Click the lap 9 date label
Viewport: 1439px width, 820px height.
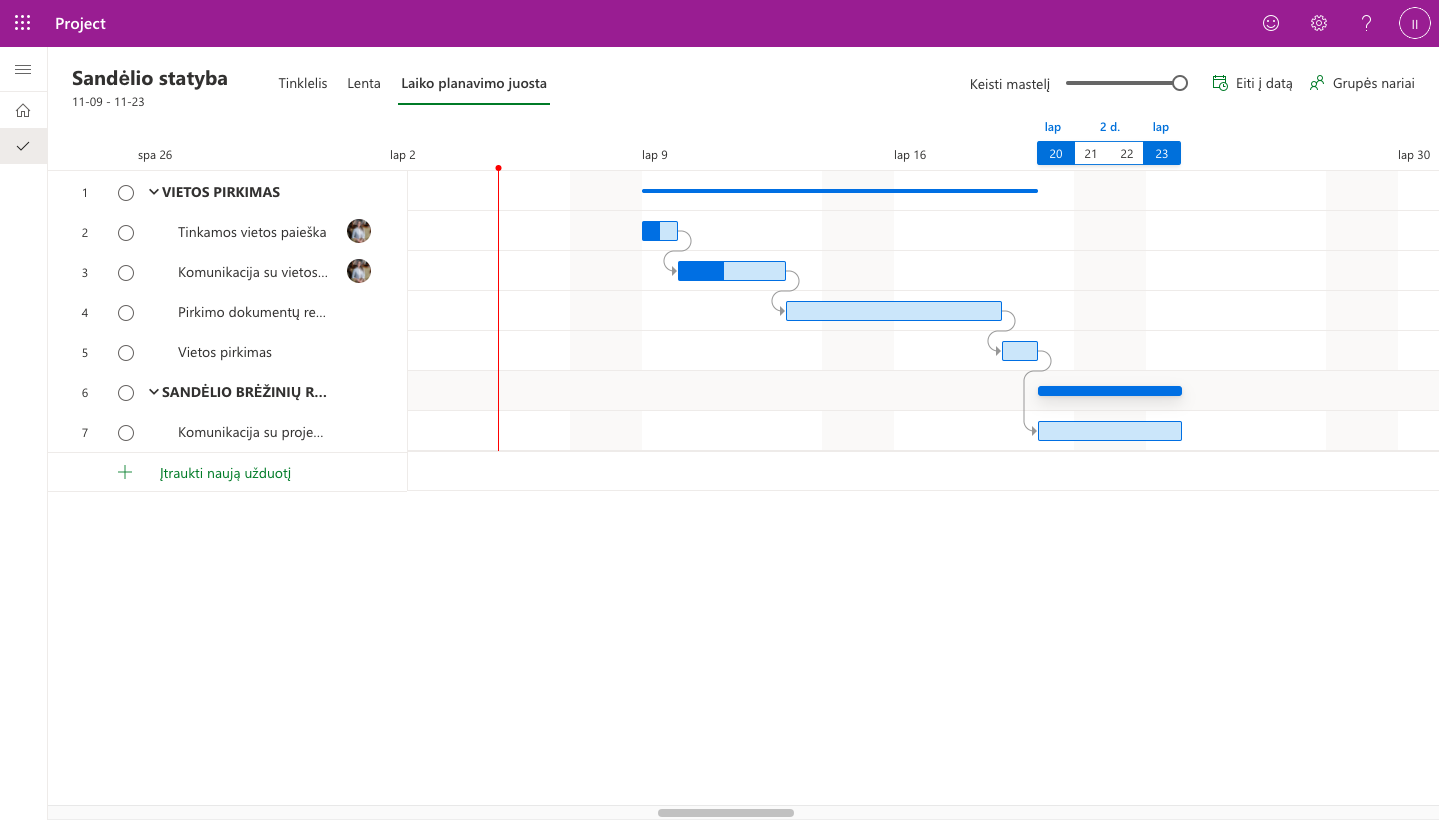(655, 155)
